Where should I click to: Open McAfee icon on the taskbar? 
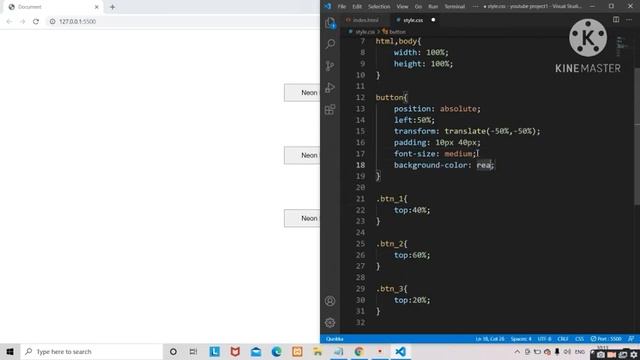tap(235, 351)
